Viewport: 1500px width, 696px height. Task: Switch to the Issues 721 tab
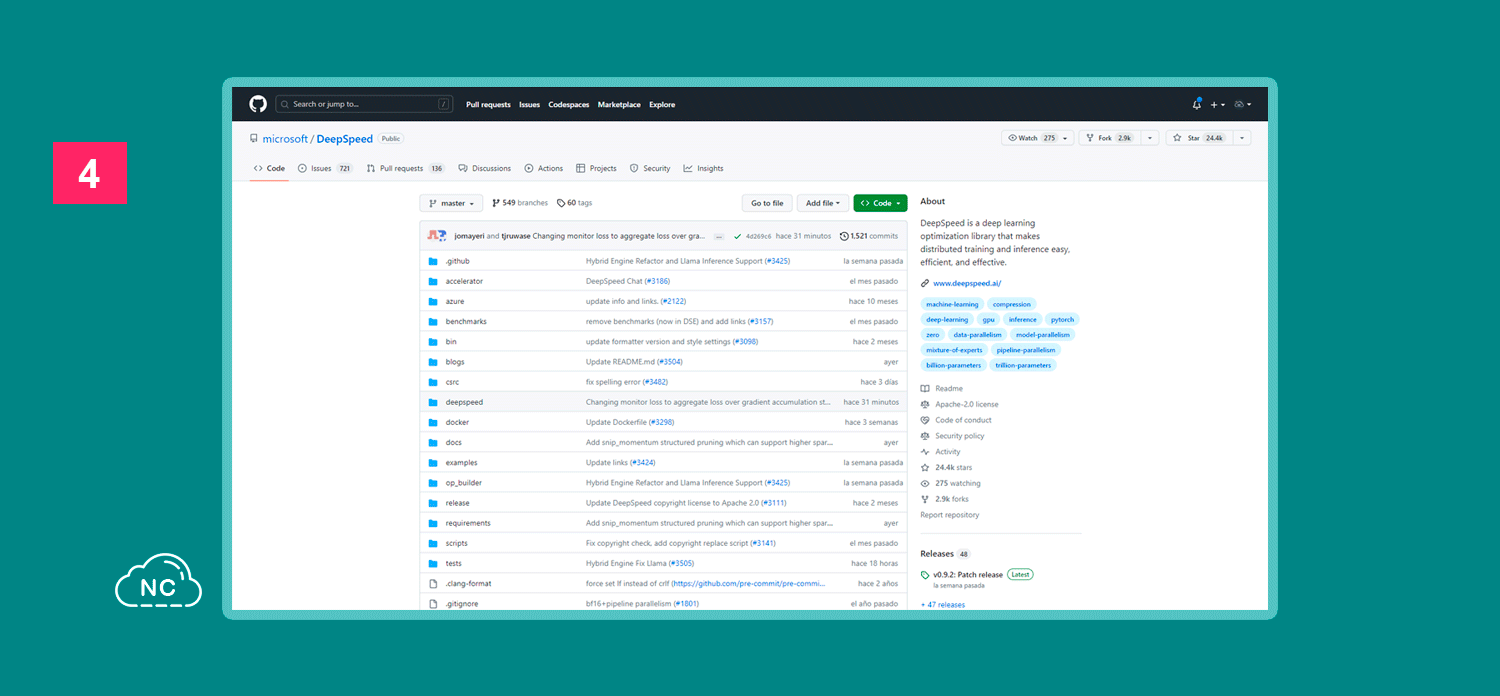[x=325, y=168]
